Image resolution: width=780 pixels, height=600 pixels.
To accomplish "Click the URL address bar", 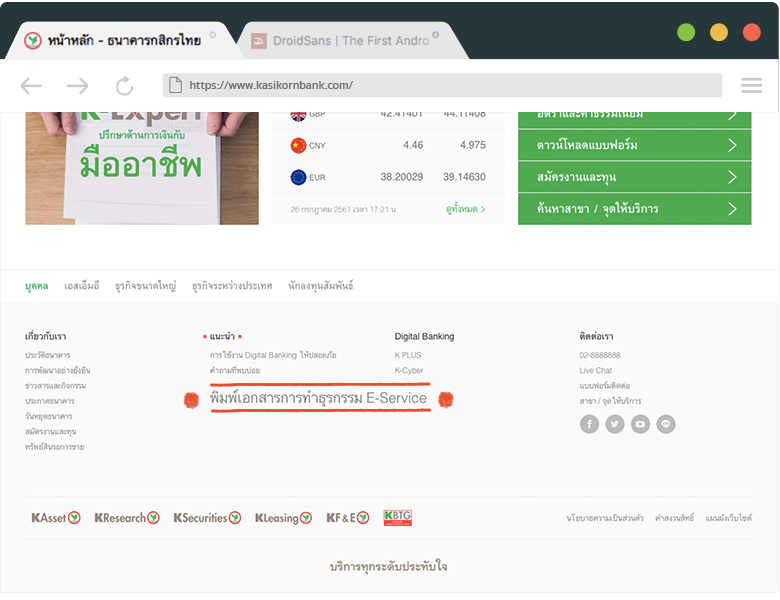I will point(440,86).
